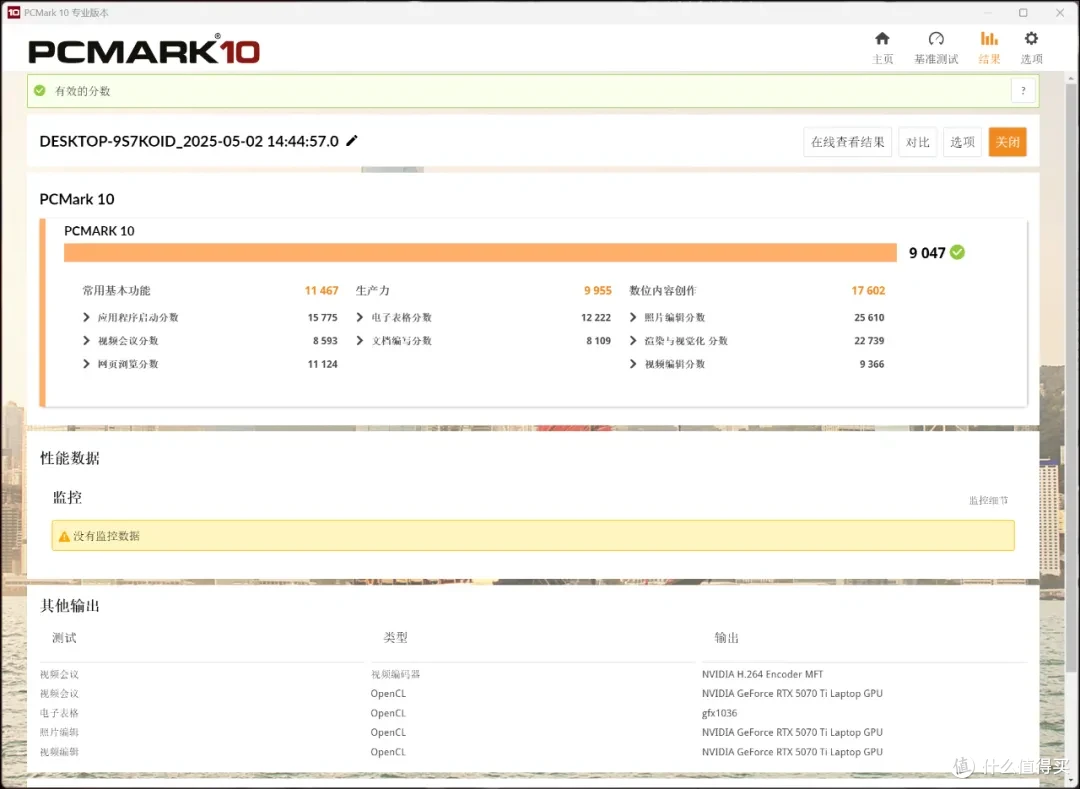Click the value 8 593

[325, 341]
